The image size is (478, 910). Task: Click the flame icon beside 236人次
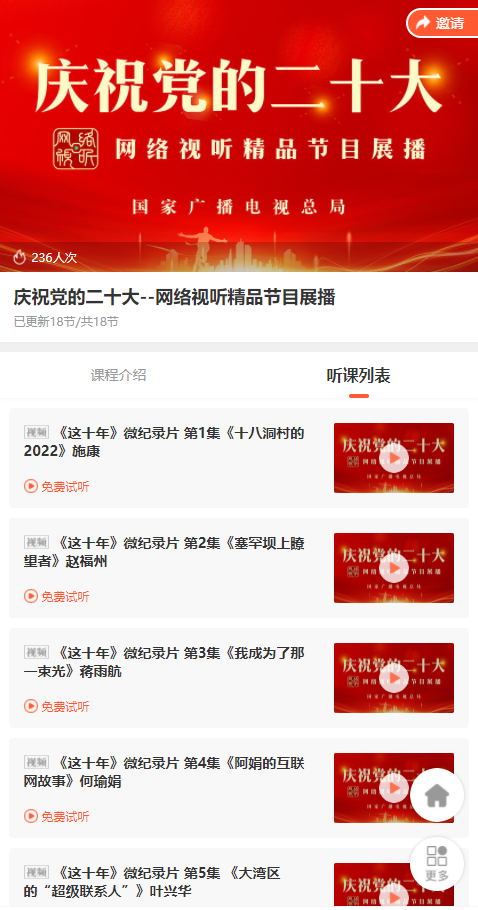tap(20, 257)
